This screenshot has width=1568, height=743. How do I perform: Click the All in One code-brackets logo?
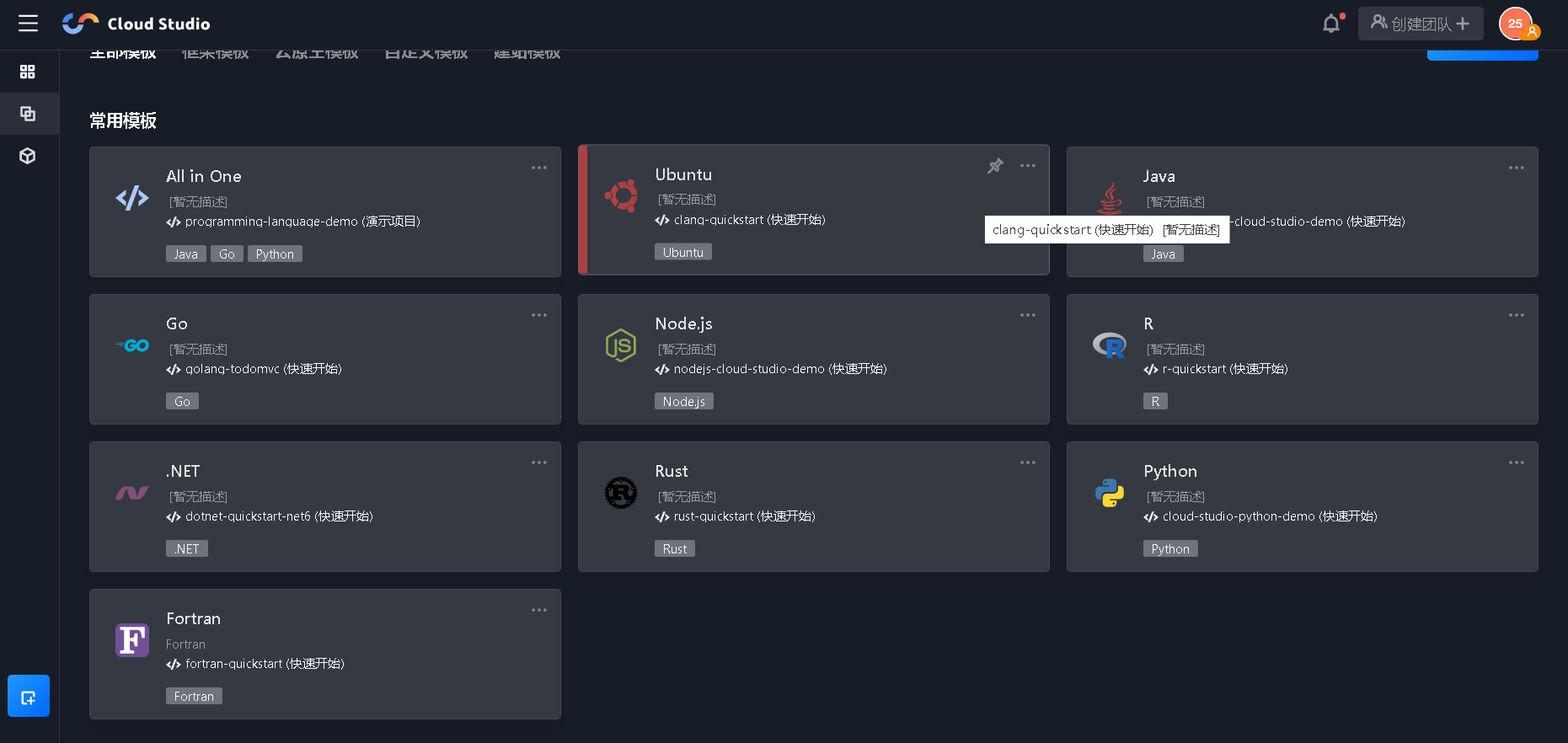click(x=132, y=198)
